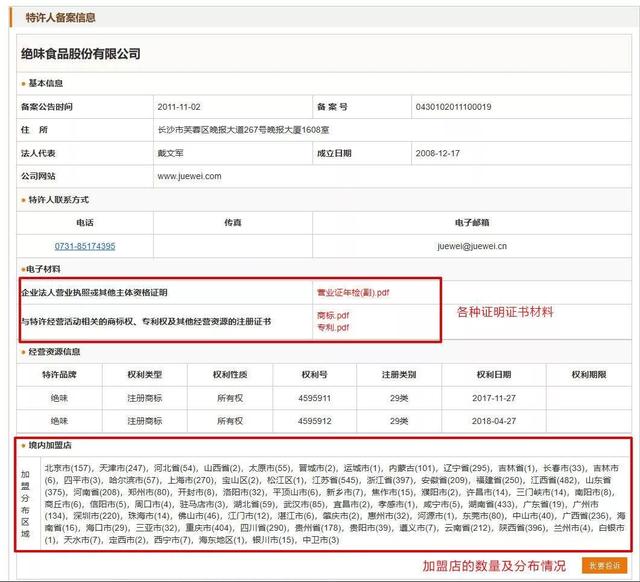The width and height of the screenshot is (640, 582).
Task: Click the 成立日期 label
Action: point(334,153)
